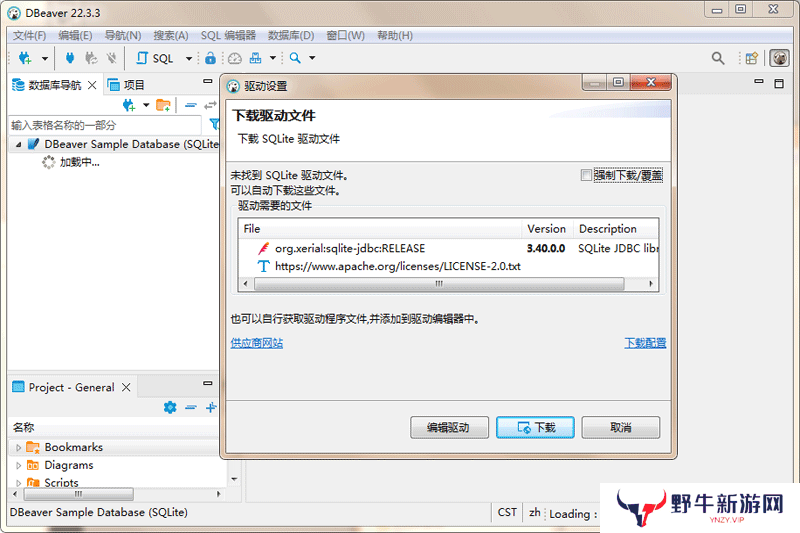Toggle link with editor arrows in navigator
The height and width of the screenshot is (533, 800).
[x=210, y=106]
